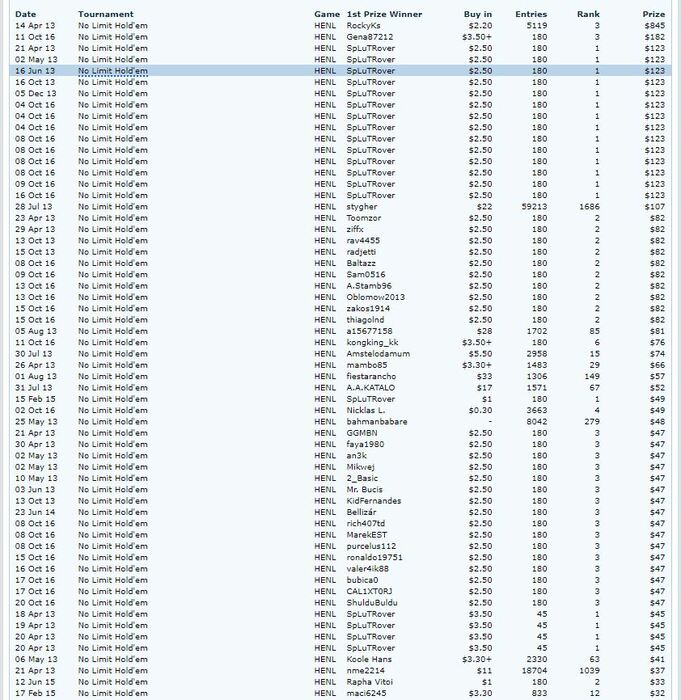
Task: Select winner name bahmanbabare
Action: click(x=377, y=422)
